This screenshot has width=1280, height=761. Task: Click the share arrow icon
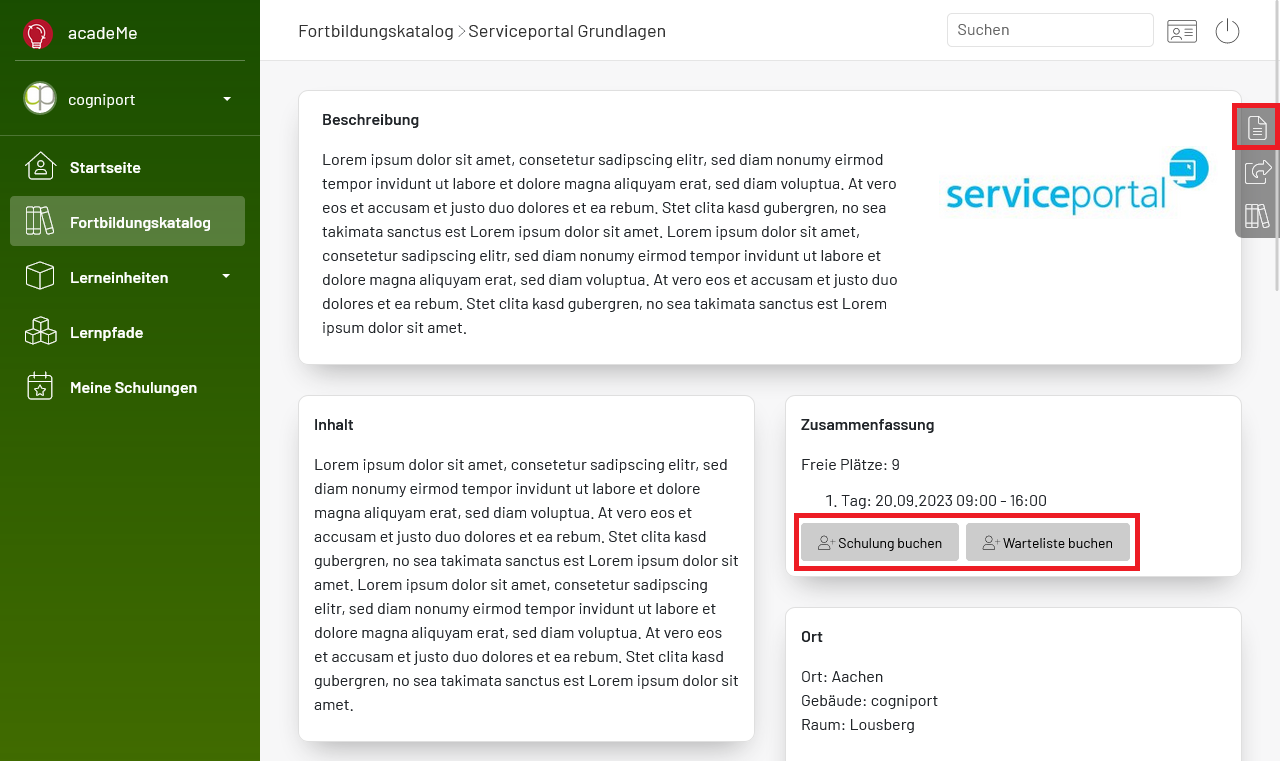click(1257, 171)
